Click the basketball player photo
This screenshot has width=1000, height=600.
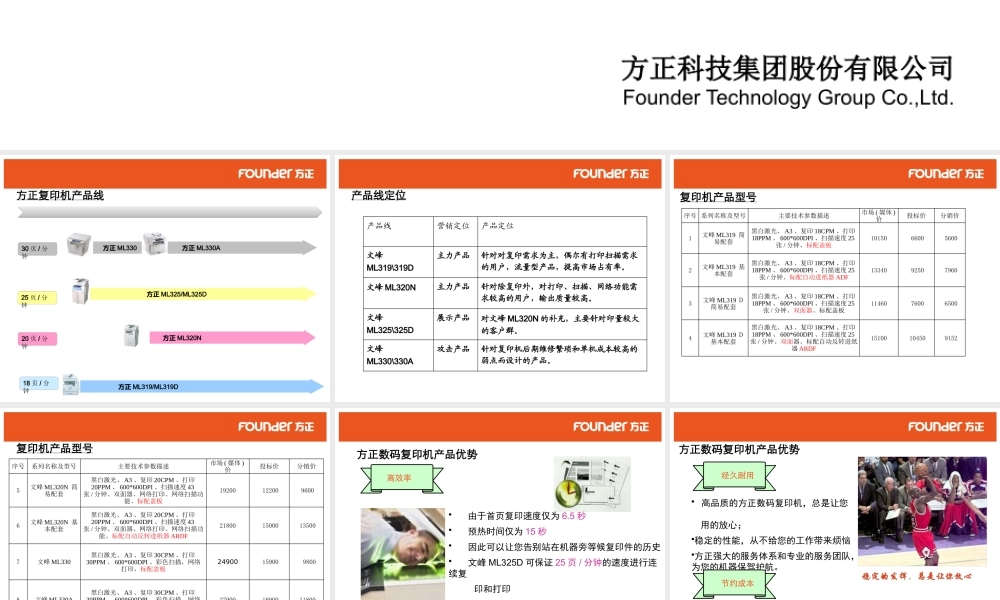[922, 511]
